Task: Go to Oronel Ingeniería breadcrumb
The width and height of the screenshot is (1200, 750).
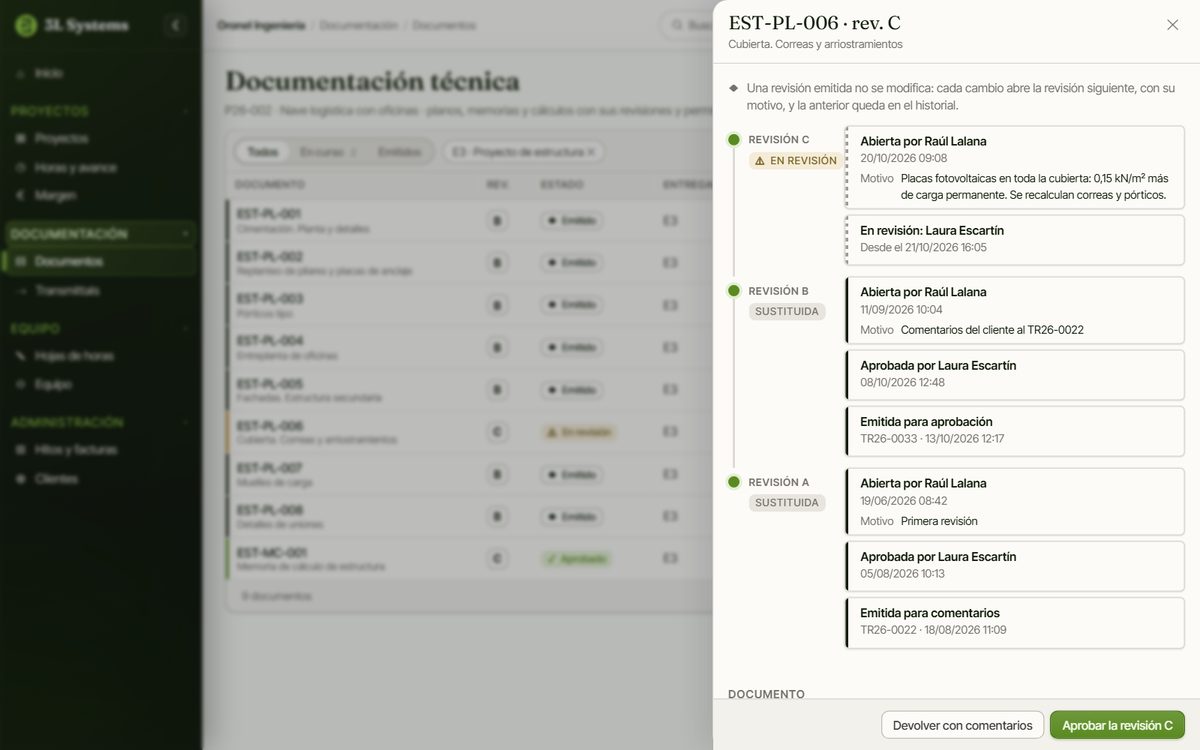Action: click(x=261, y=25)
